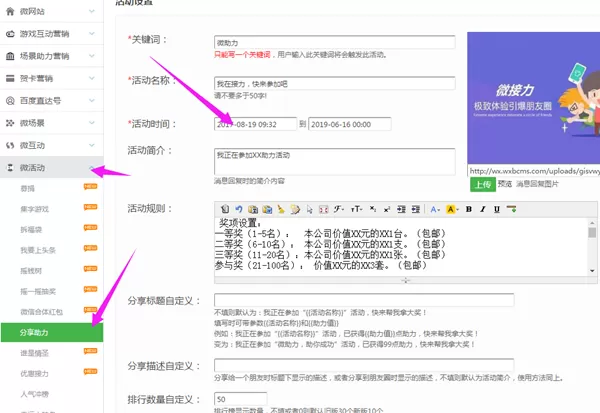
Task: Click the image URL field under banner
Action: tap(534, 171)
